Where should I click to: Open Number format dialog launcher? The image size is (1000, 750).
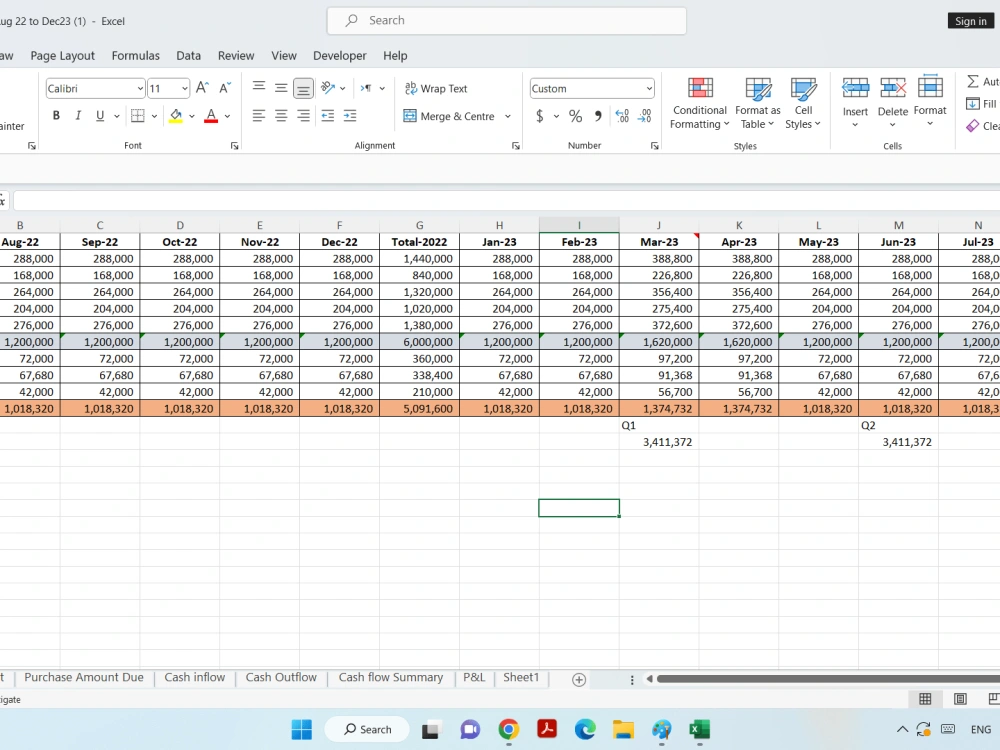pyautogui.click(x=654, y=146)
